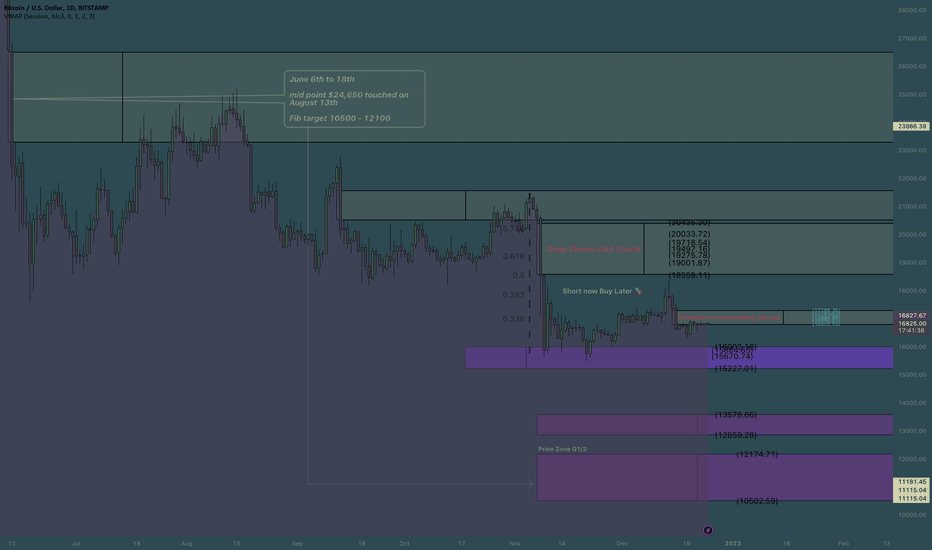Click the (13578.66) price level label

pos(735,415)
